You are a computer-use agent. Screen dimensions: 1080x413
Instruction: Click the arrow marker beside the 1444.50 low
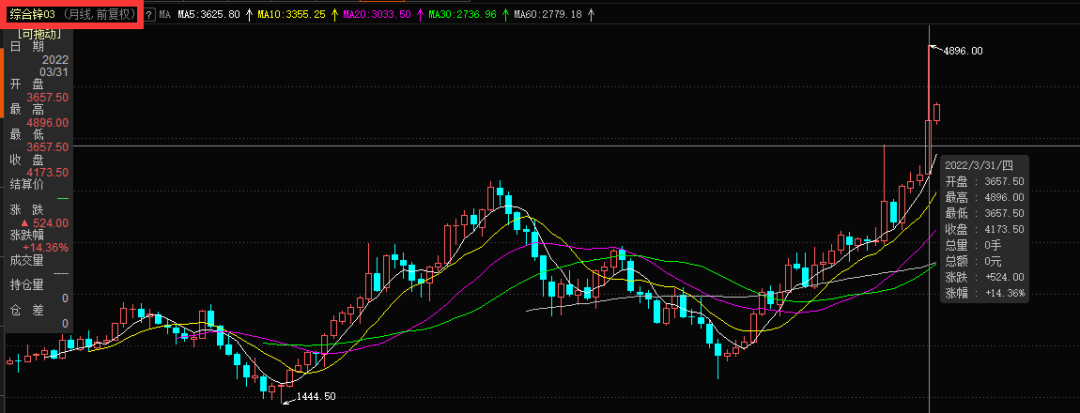pos(287,399)
